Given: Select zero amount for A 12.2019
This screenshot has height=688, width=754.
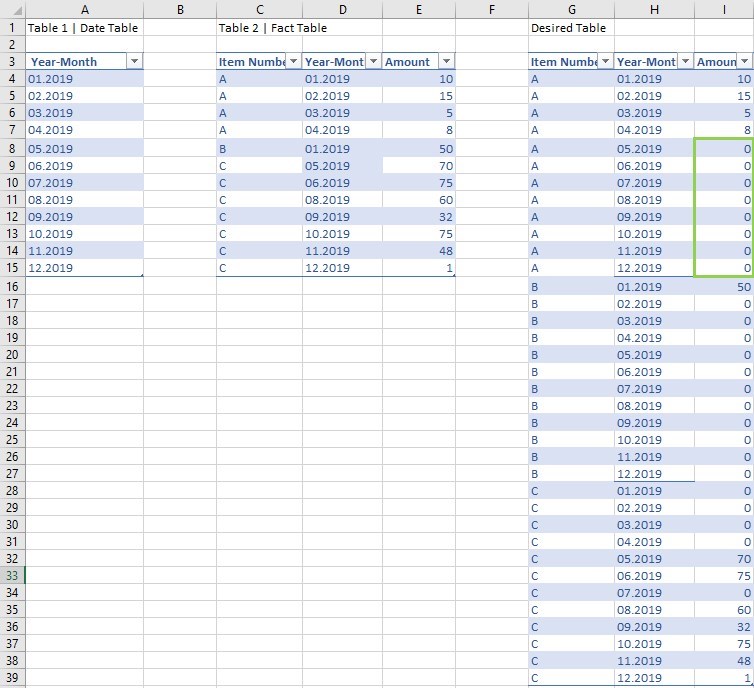Looking at the screenshot, I should pyautogui.click(x=724, y=268).
